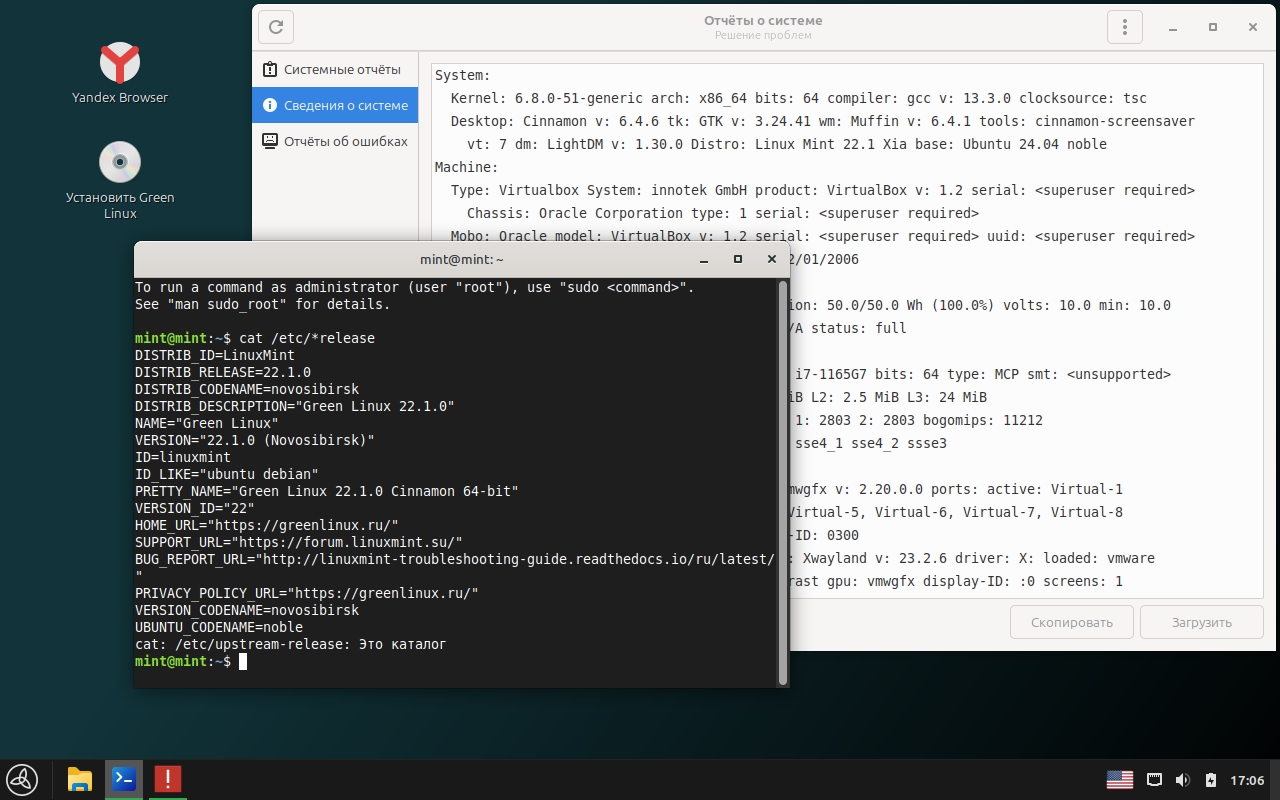
Task: Click the Загрузить button
Action: point(1202,622)
